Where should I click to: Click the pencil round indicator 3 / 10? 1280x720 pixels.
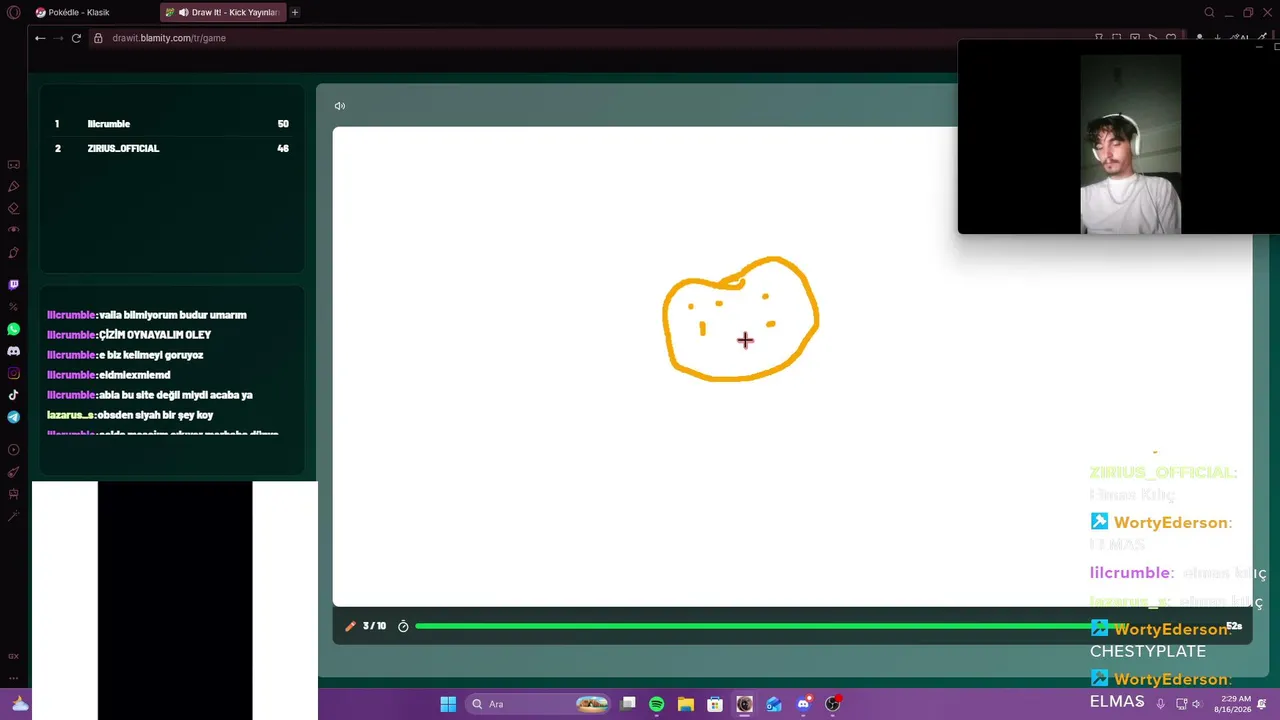click(365, 626)
